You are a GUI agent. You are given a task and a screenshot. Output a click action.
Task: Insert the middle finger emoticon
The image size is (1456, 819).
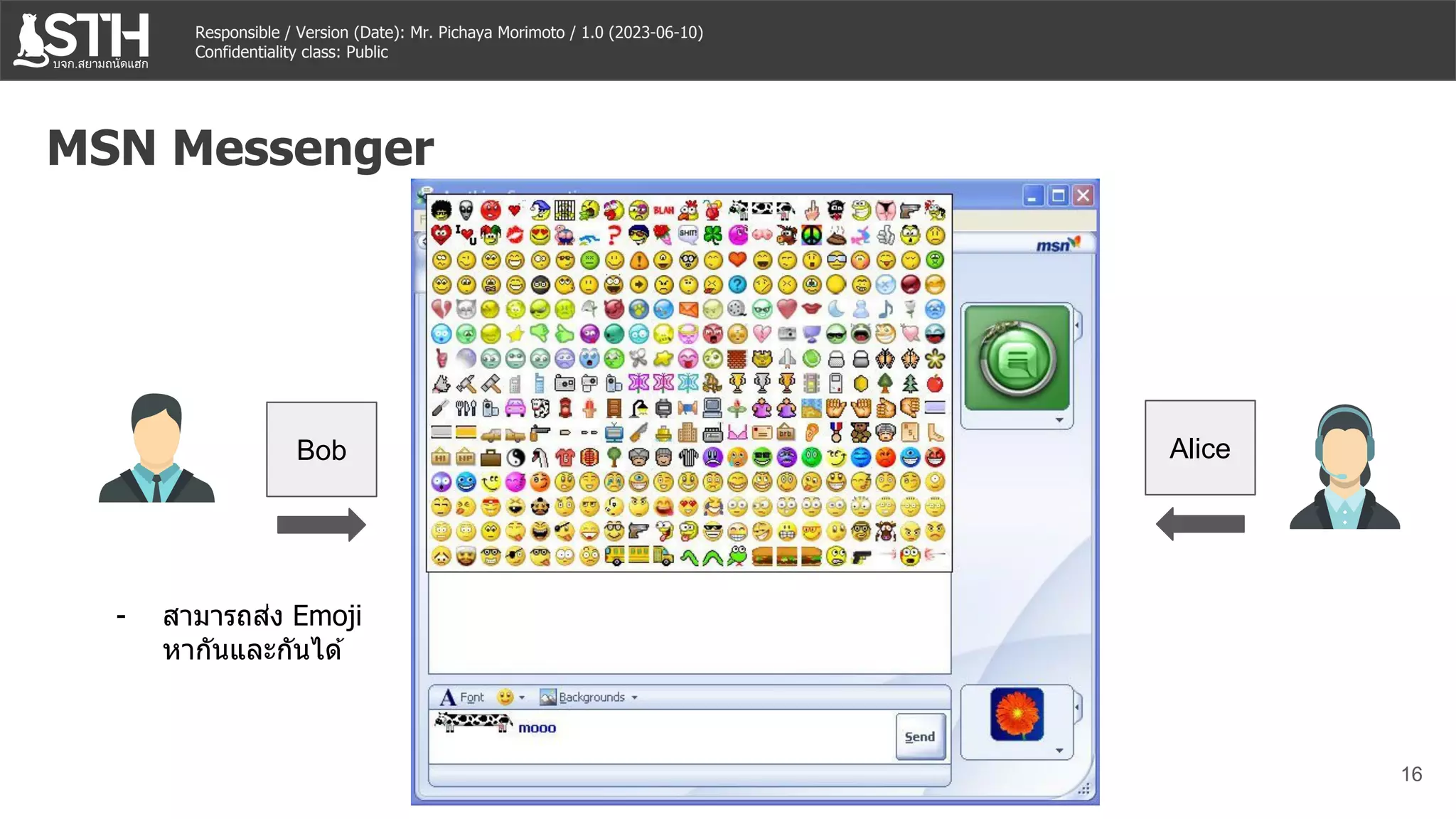tap(811, 210)
